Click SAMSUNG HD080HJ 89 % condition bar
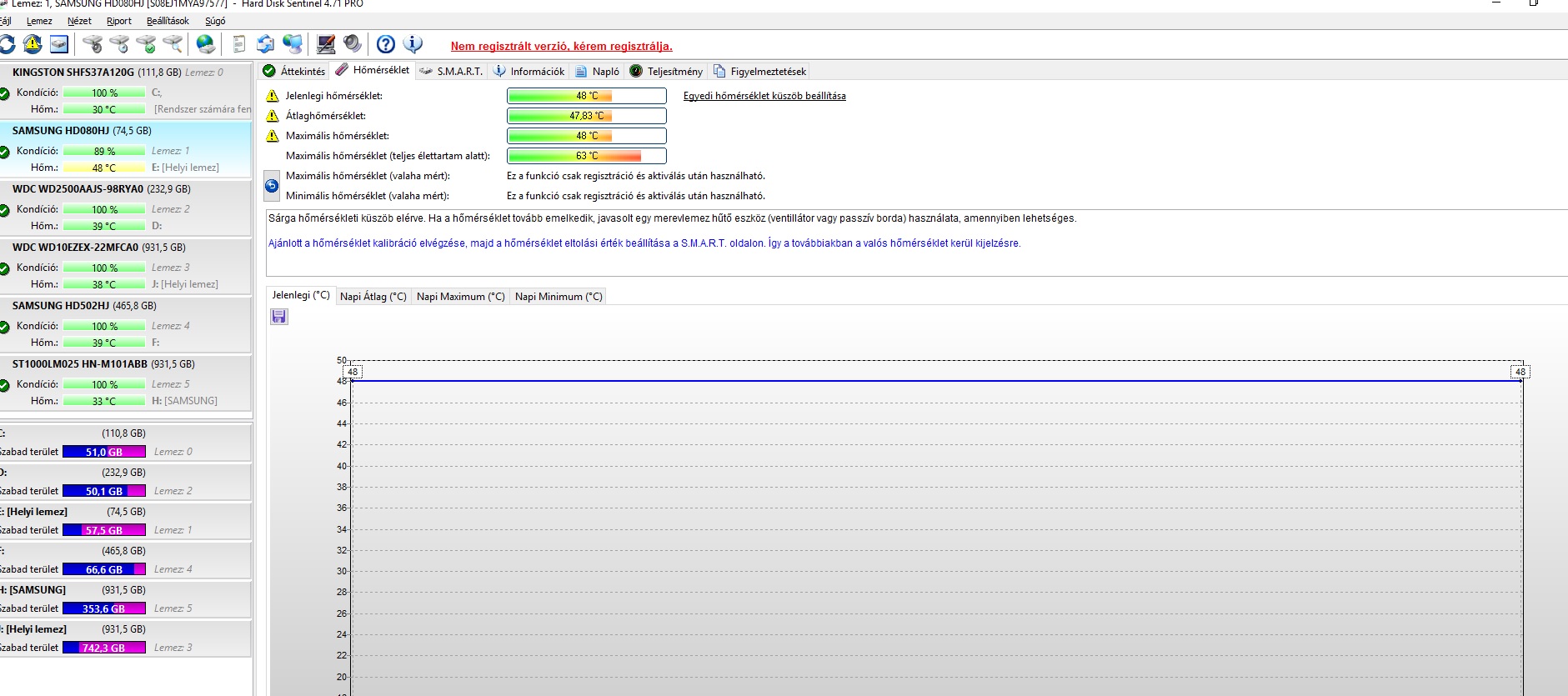 104,152
